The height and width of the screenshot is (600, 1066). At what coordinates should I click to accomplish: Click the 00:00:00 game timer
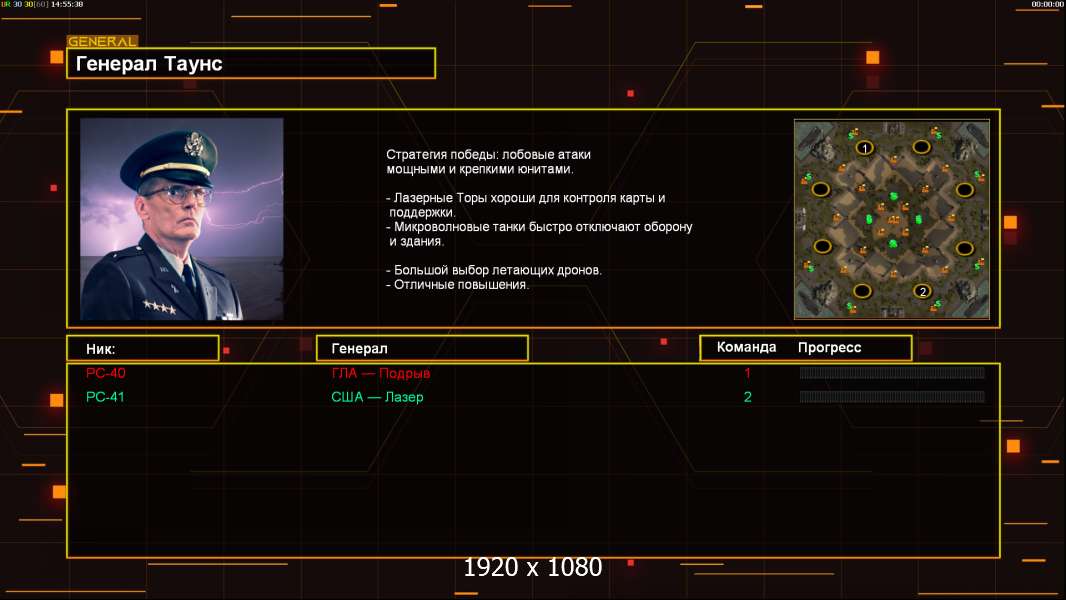click(x=1047, y=4)
